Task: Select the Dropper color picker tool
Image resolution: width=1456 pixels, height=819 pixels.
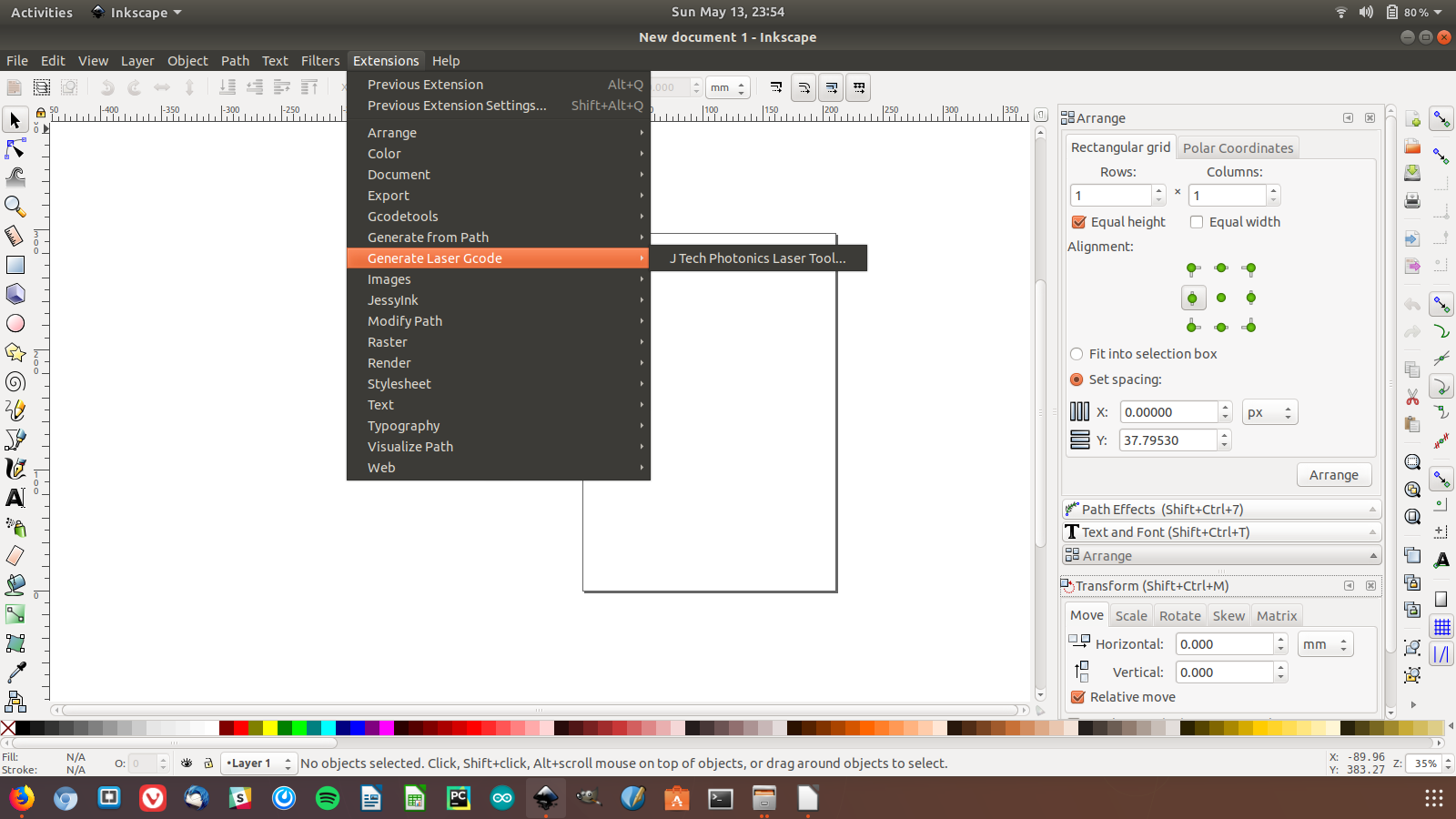Action: coord(15,672)
